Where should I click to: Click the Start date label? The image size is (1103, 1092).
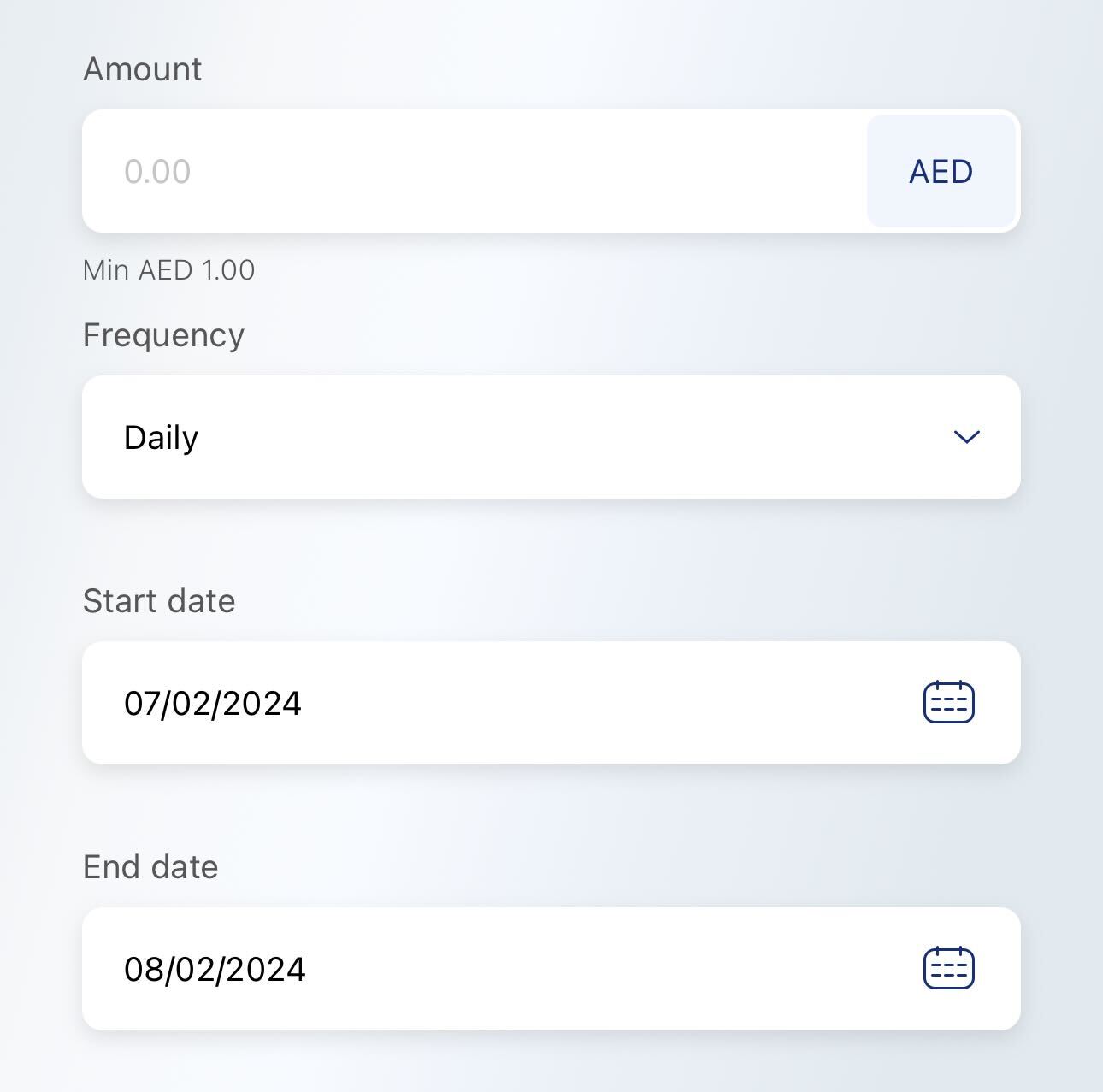(159, 601)
